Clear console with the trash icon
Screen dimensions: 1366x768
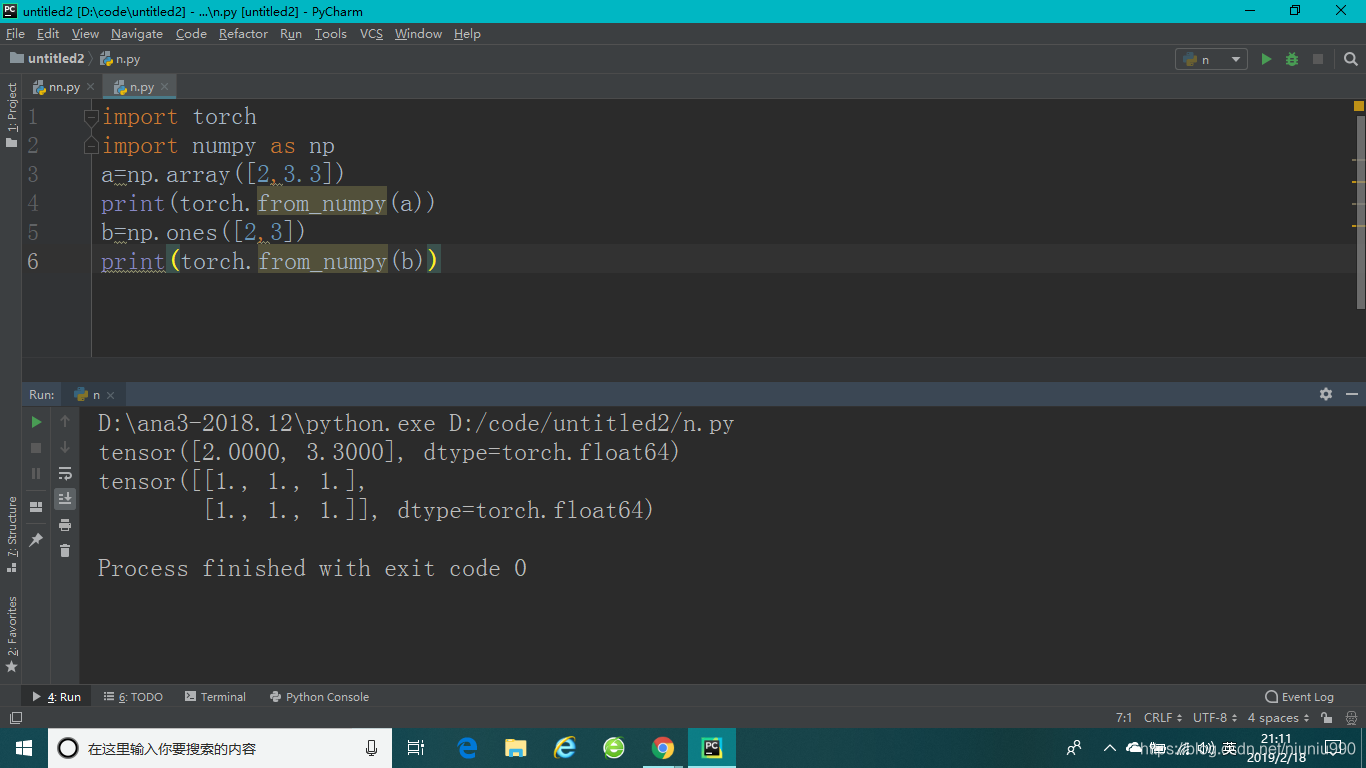(x=65, y=550)
